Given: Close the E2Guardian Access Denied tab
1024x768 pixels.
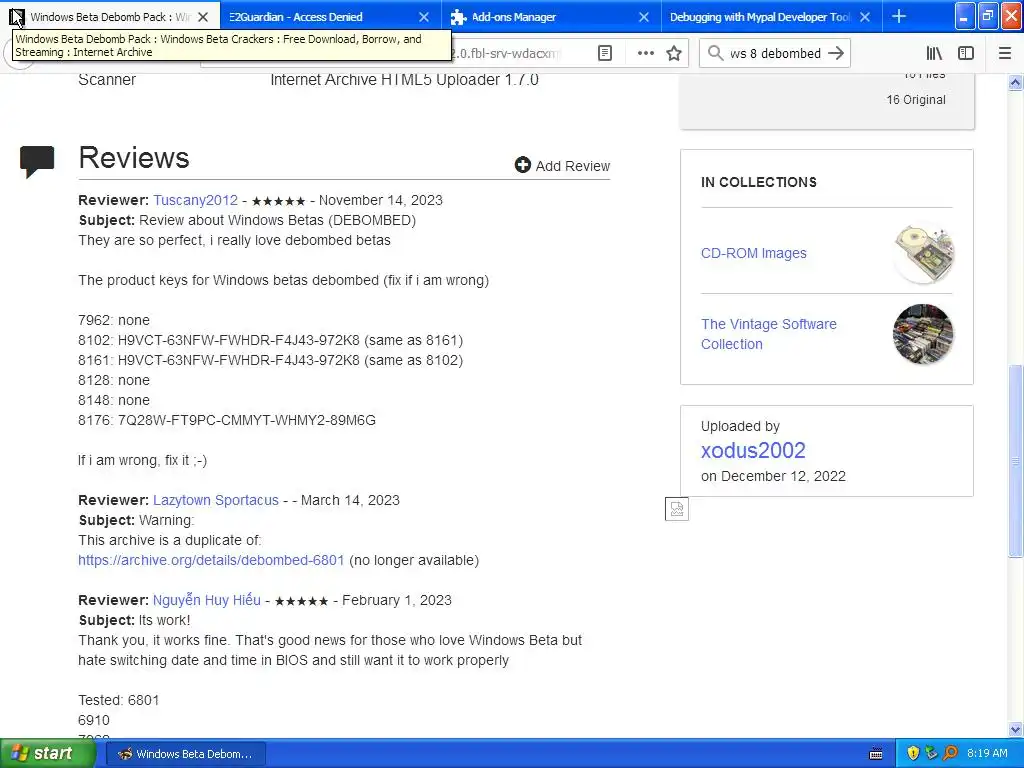Looking at the screenshot, I should point(424,17).
